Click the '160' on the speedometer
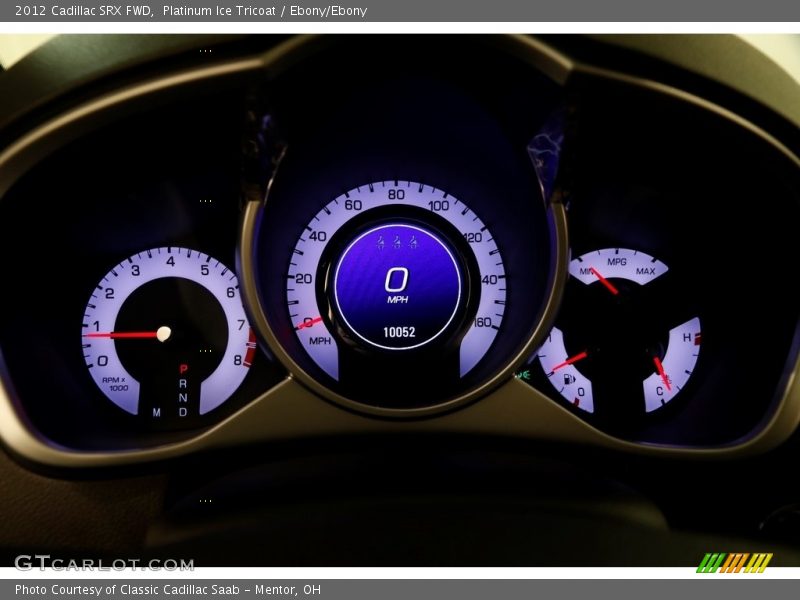 point(482,322)
